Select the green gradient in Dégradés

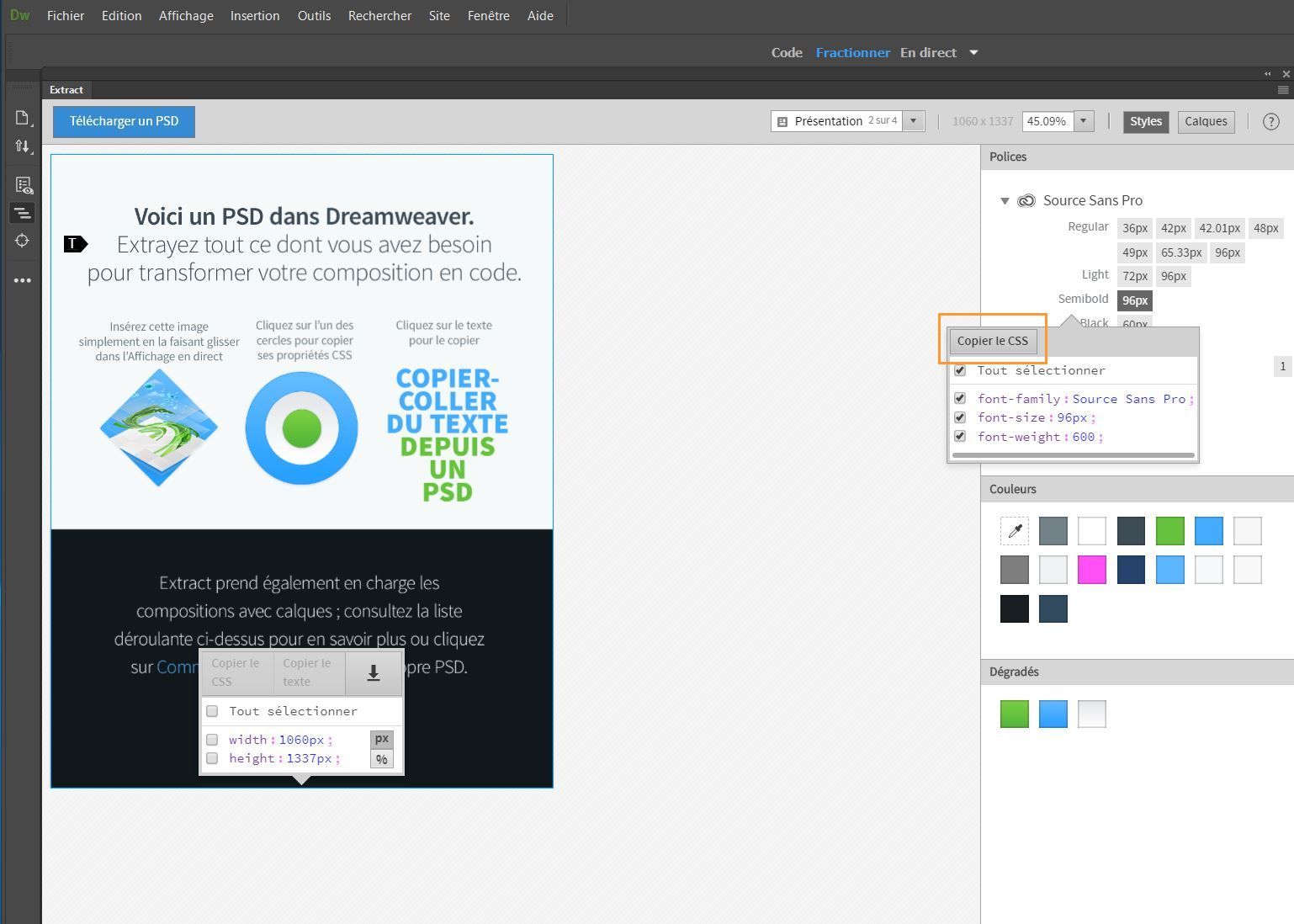1015,714
